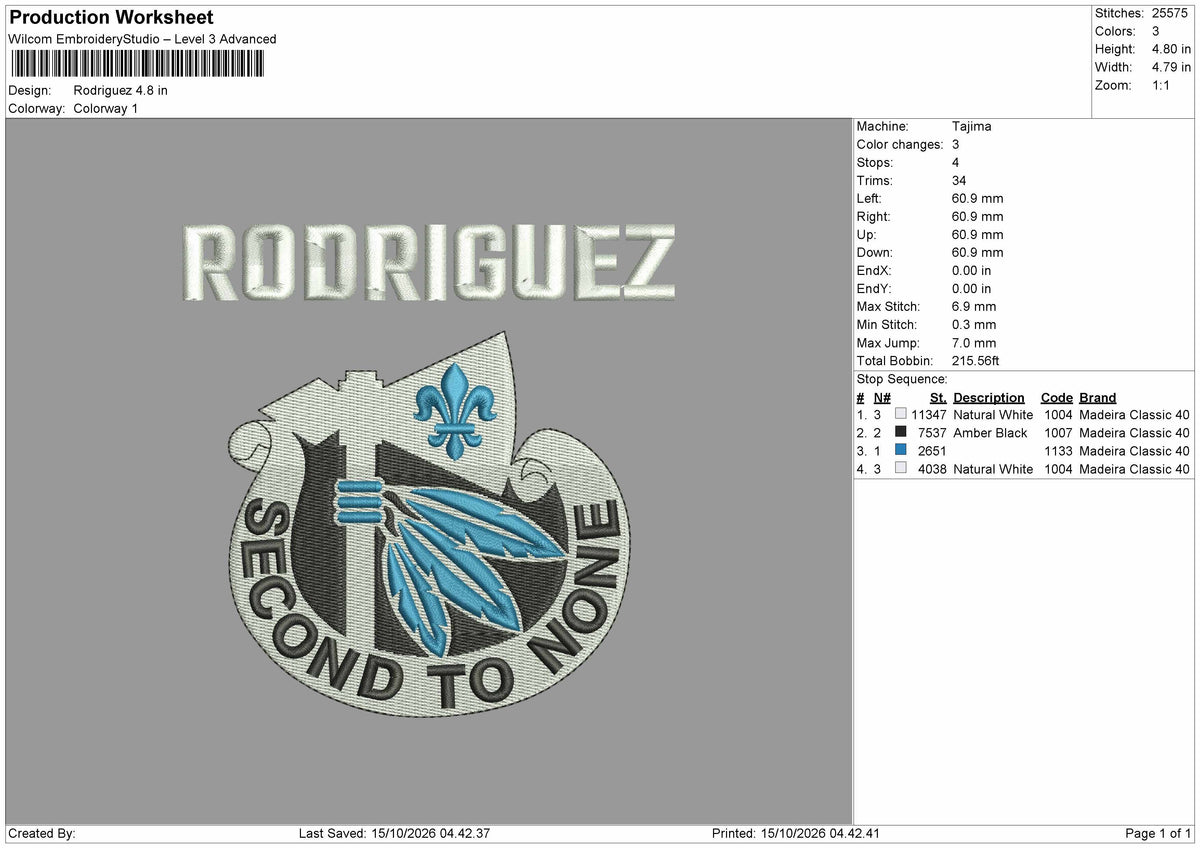Click the 'Down:' label
Screen dimensions: 1200x848
[x=875, y=253]
